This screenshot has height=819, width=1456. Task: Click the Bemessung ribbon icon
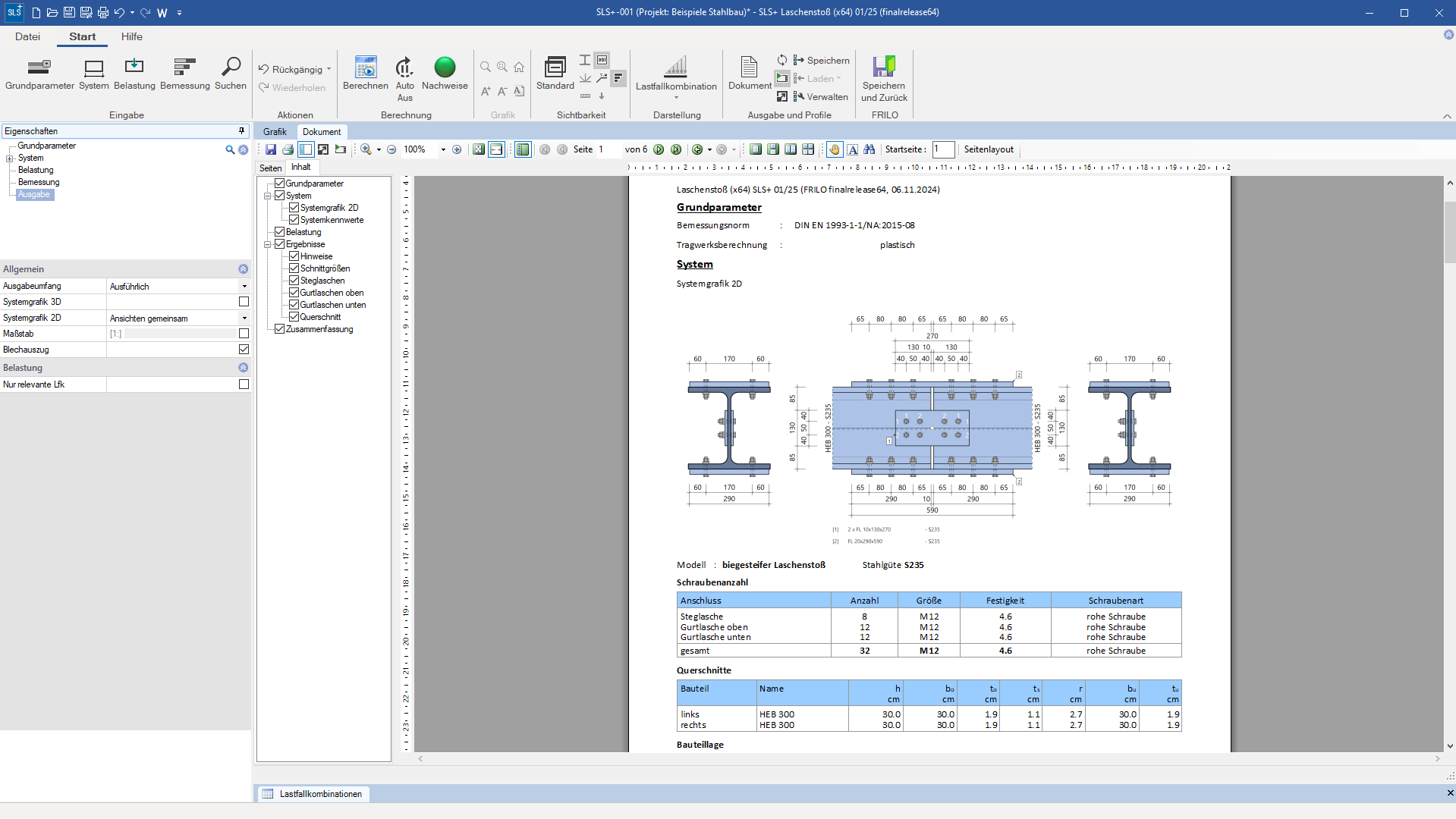(x=185, y=74)
